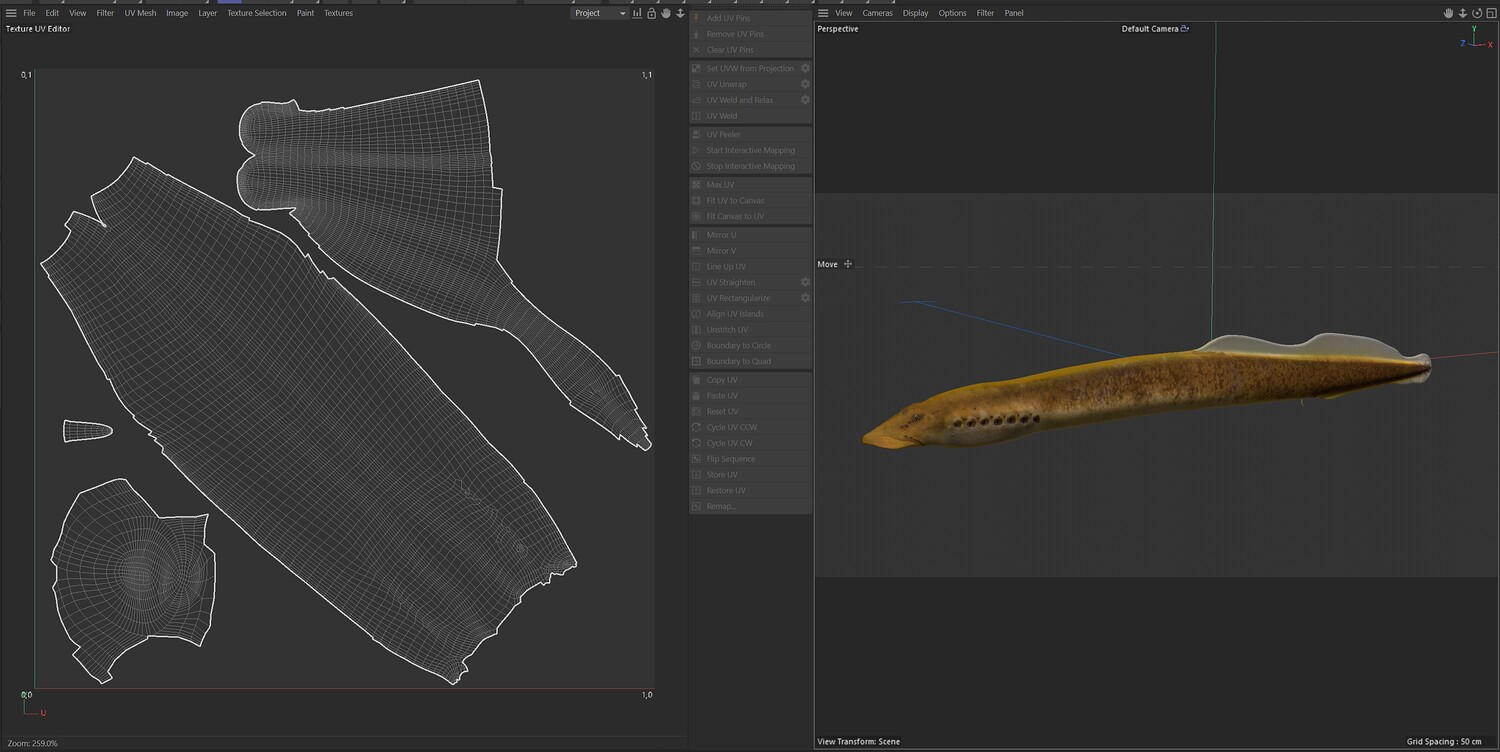The width and height of the screenshot is (1500, 752).
Task: Click Start Interactive Mapping
Action: click(751, 150)
